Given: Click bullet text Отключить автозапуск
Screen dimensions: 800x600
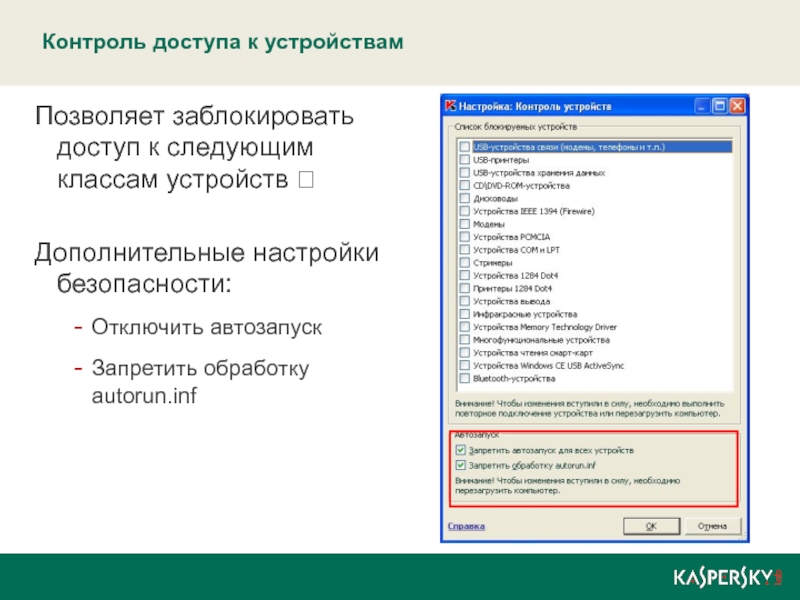Looking at the screenshot, I should 207,327.
